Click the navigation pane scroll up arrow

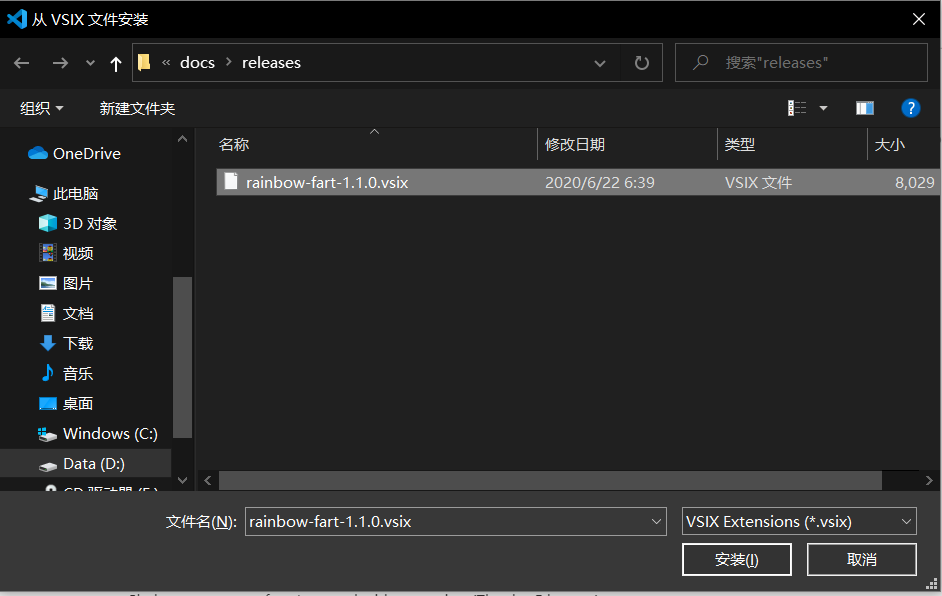(183, 139)
